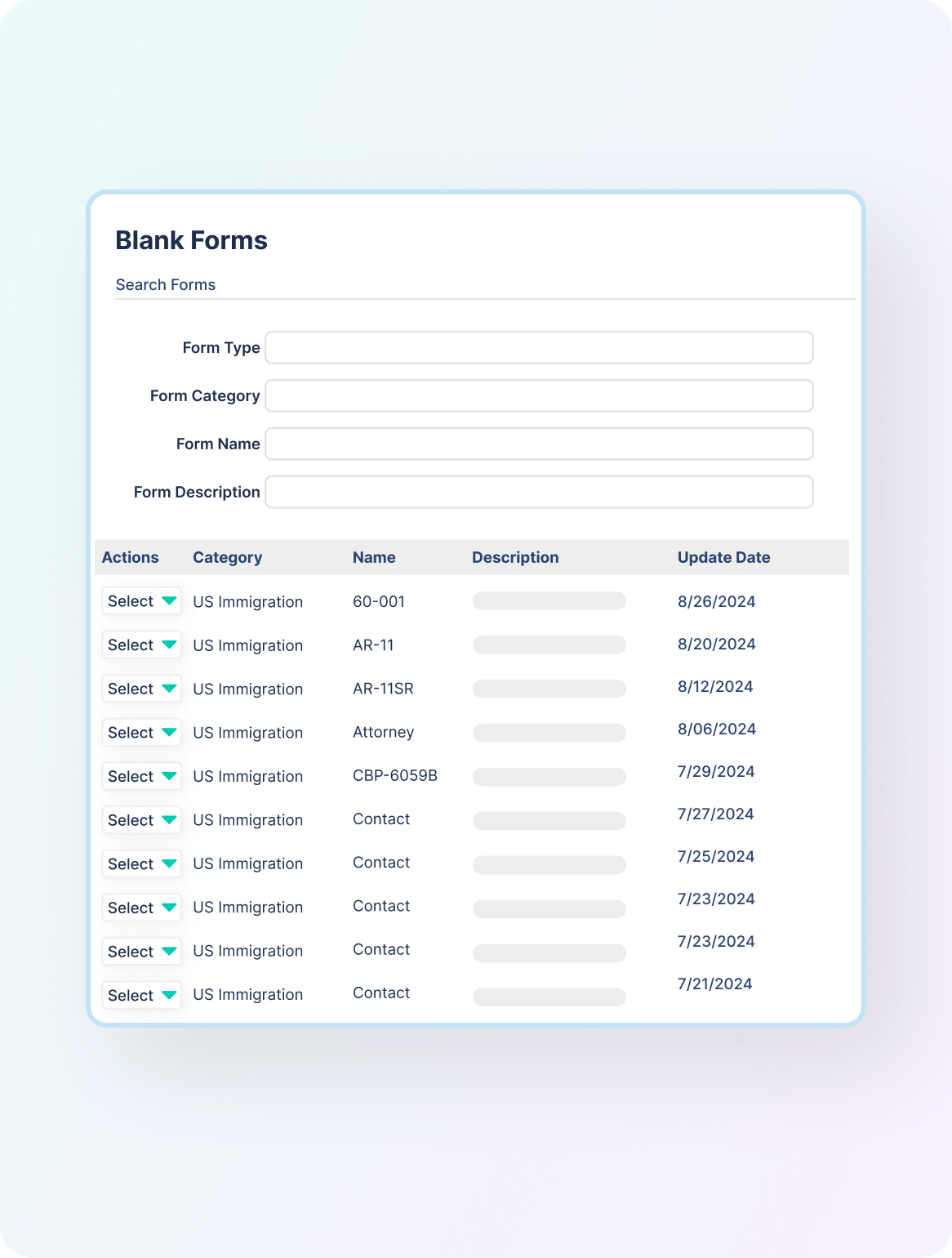The image size is (952, 1258).
Task: Click the Form Category text box
Action: coord(539,395)
